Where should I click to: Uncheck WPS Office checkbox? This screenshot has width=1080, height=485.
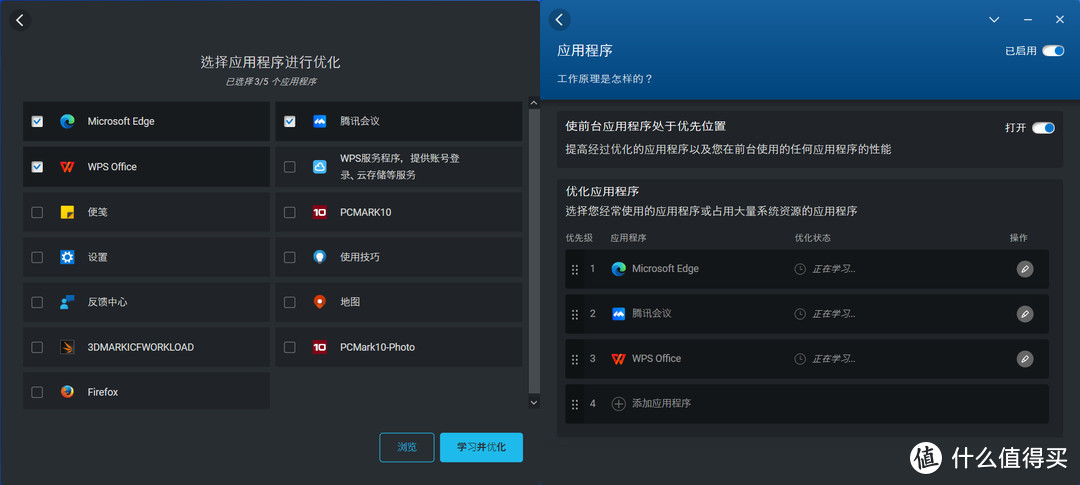[x=37, y=167]
